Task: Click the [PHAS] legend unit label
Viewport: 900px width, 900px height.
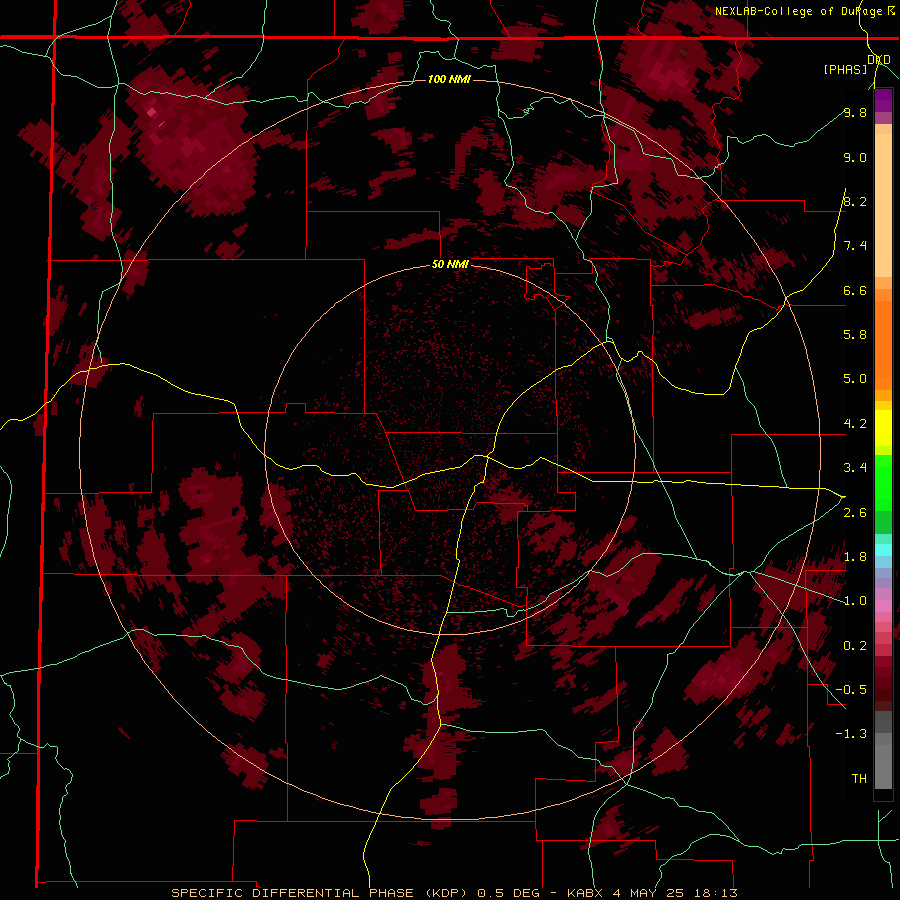Action: tap(845, 69)
